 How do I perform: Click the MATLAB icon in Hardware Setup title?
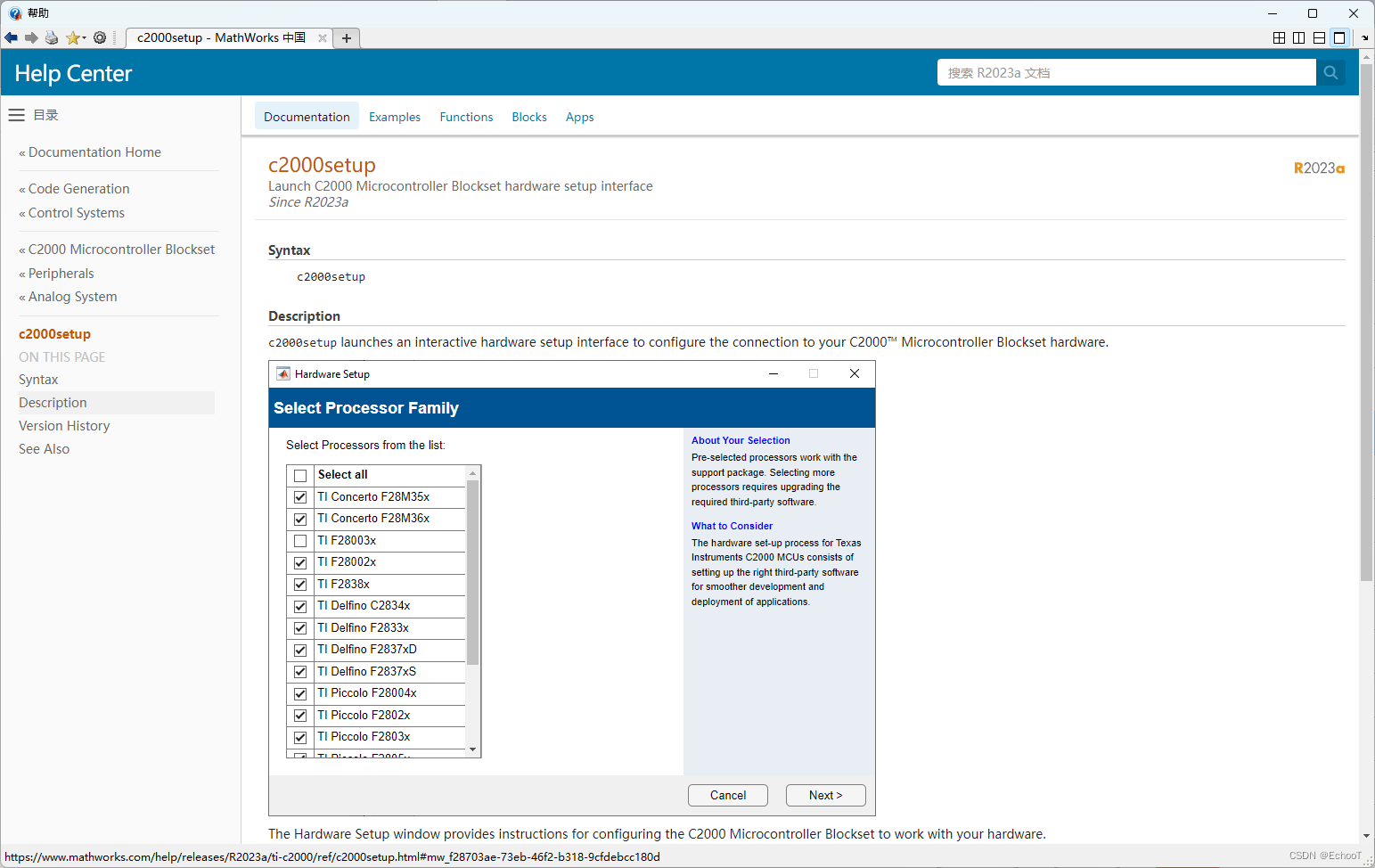point(283,373)
